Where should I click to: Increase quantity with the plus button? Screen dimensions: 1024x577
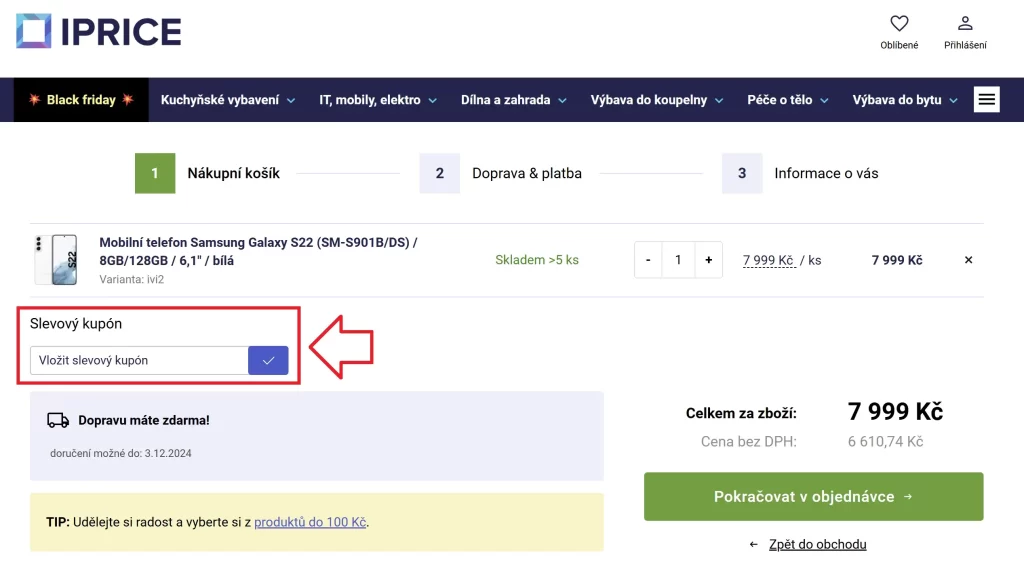(x=709, y=260)
